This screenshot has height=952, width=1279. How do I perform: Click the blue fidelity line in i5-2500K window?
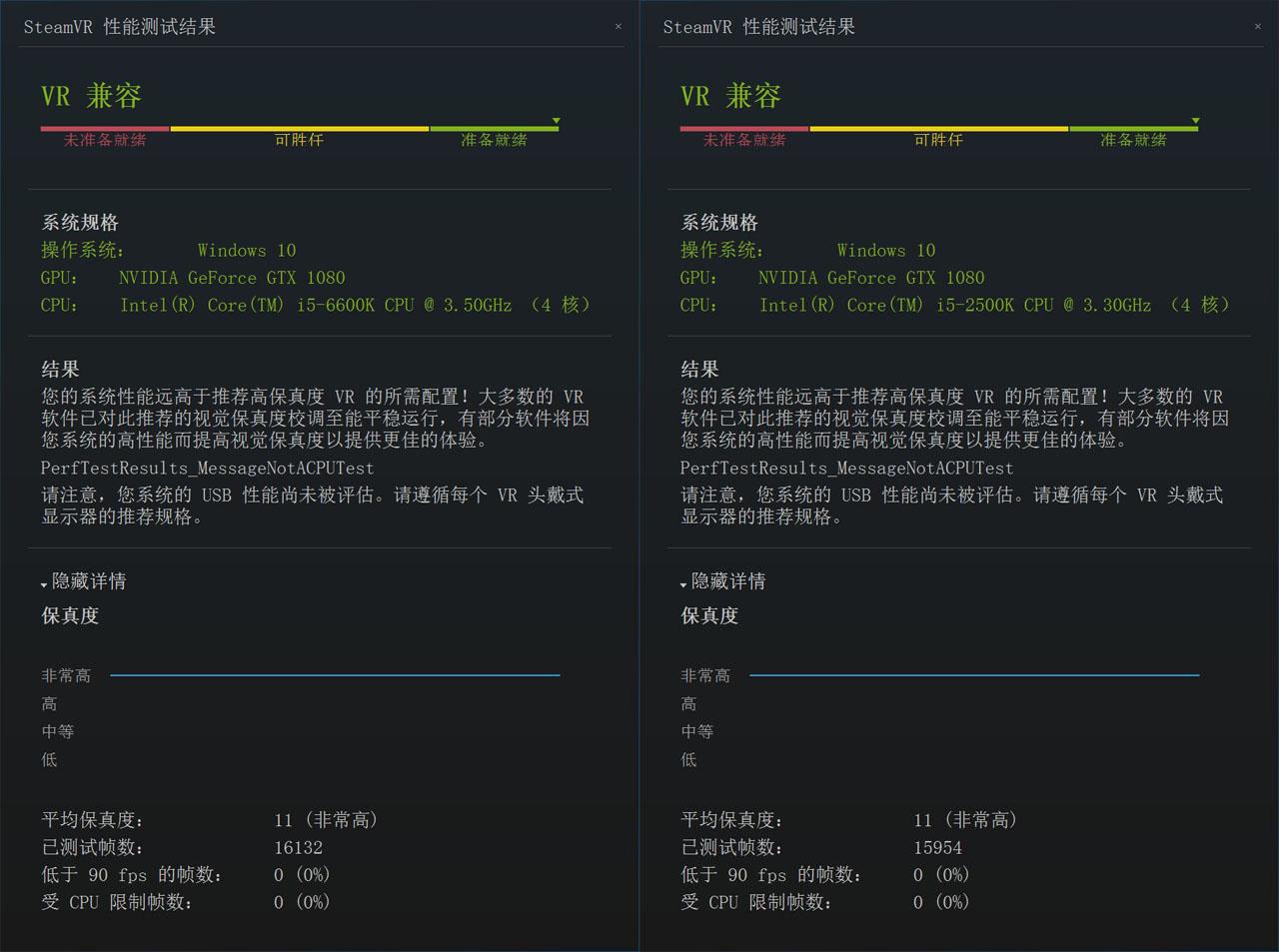(974, 675)
